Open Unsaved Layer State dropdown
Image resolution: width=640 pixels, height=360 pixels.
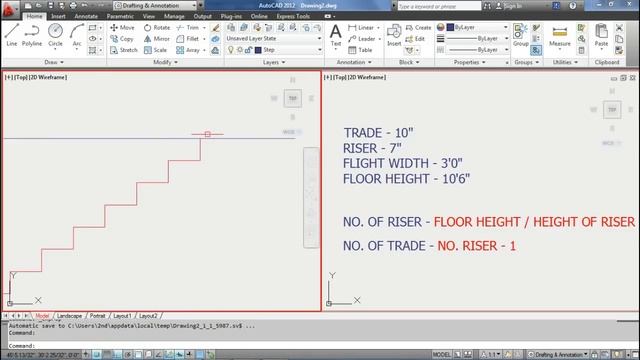click(273, 38)
